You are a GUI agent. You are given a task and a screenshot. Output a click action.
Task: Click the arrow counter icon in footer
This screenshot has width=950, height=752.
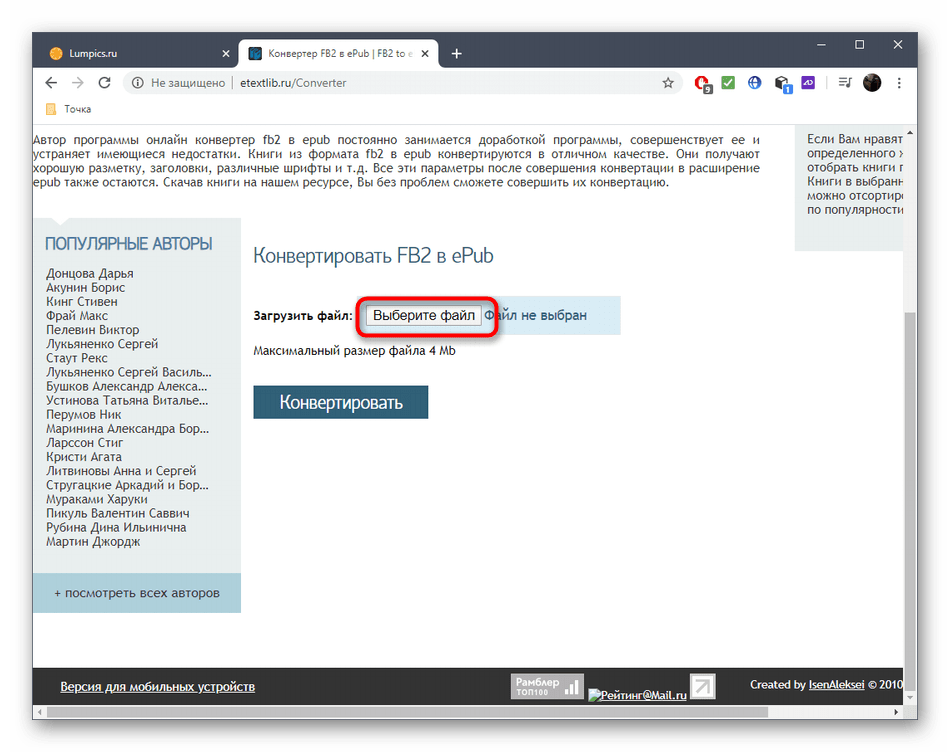[x=703, y=686]
